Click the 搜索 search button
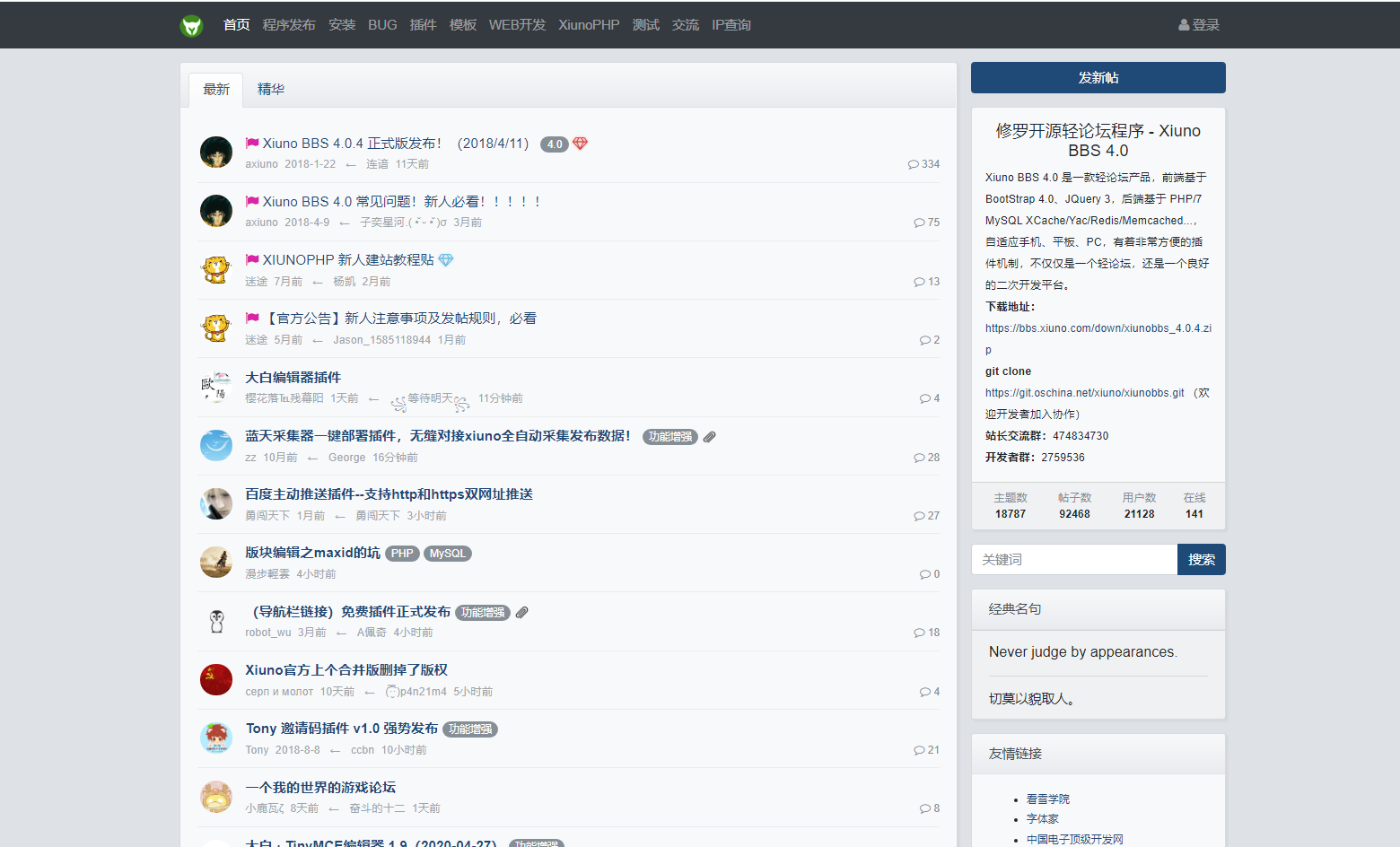The height and width of the screenshot is (847, 1400). tap(1202, 560)
